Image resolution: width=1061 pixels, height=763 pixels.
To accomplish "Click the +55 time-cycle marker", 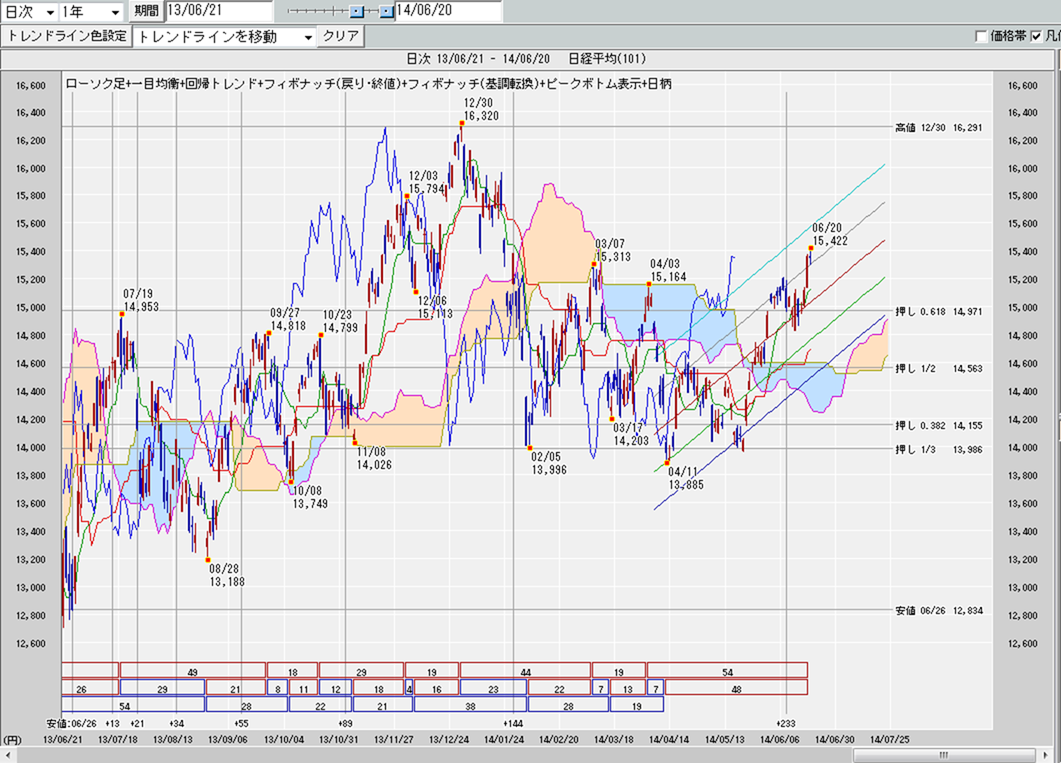I will tap(241, 723).
